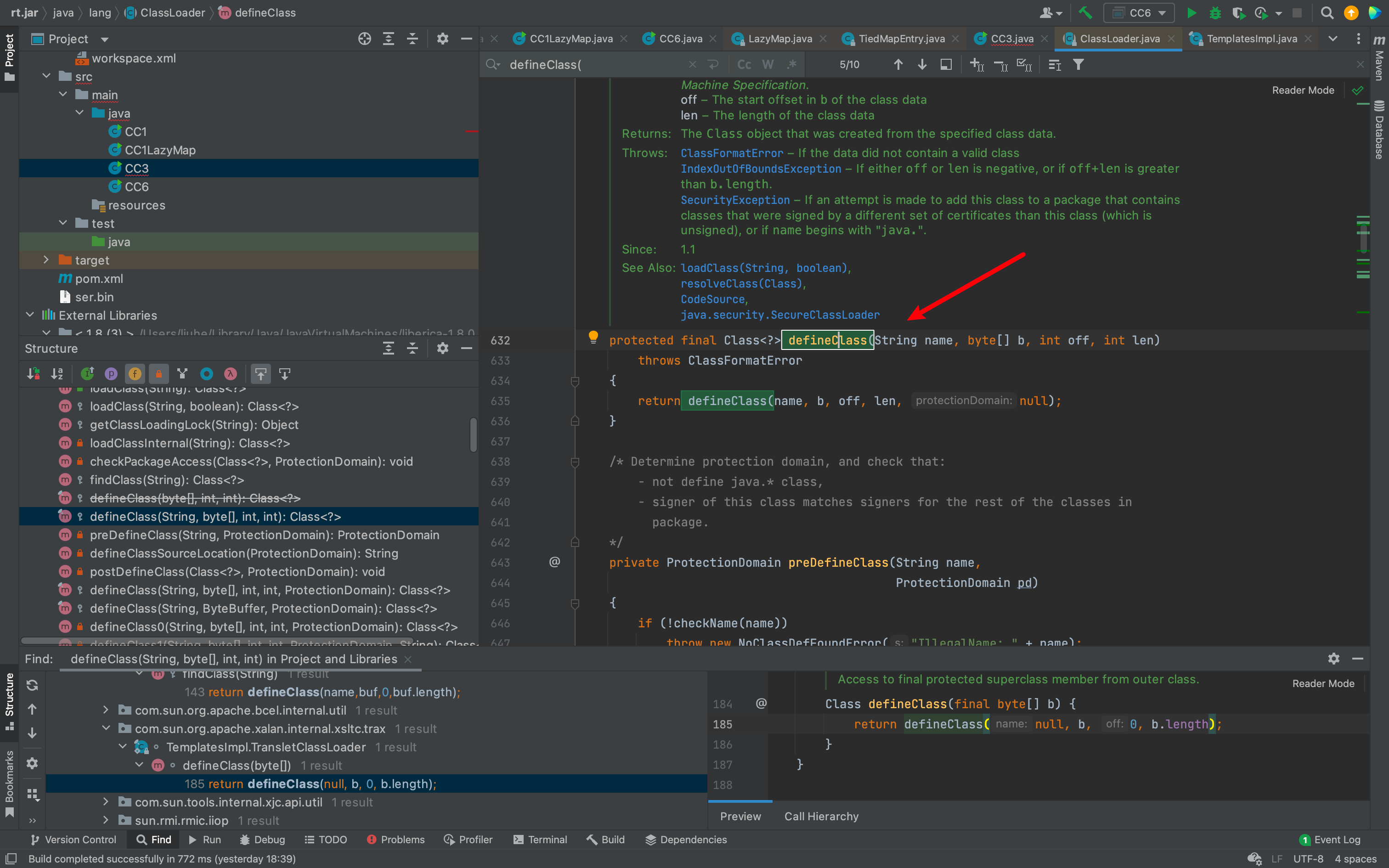This screenshot has width=1389, height=868.
Task: Open Problems tool window
Action: click(x=395, y=840)
